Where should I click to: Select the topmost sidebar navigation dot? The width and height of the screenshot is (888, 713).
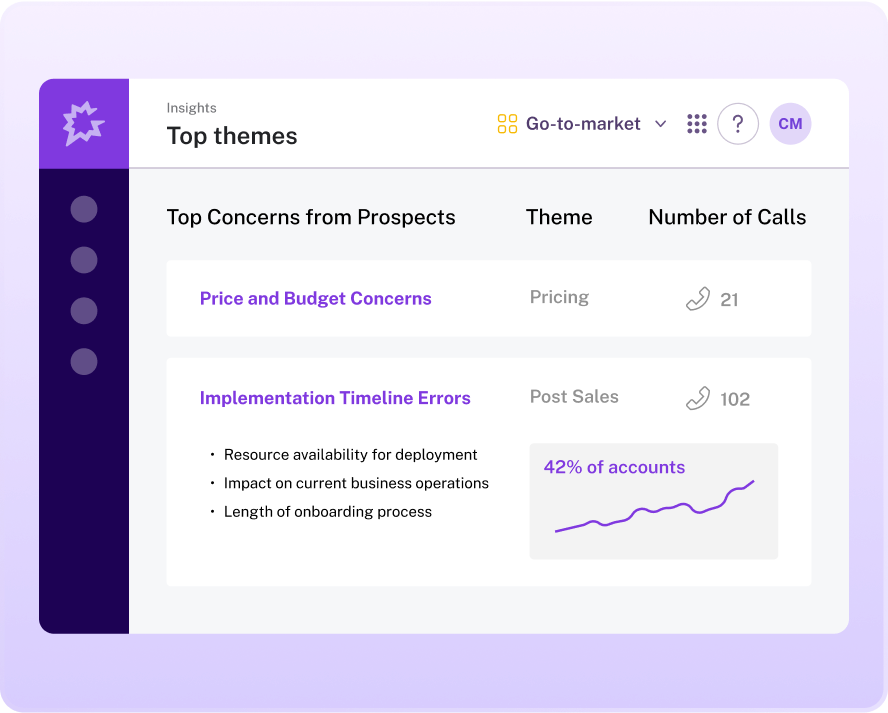click(x=83, y=209)
